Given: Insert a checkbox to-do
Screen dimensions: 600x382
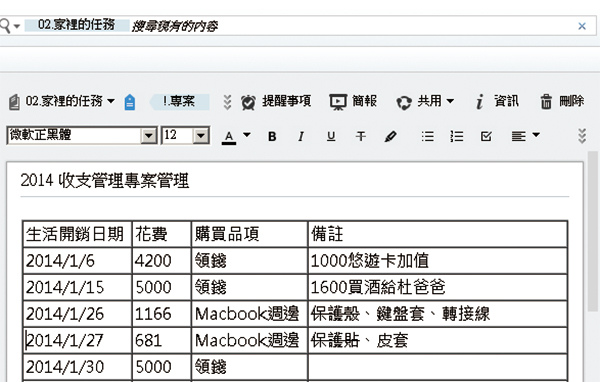Looking at the screenshot, I should (x=486, y=136).
